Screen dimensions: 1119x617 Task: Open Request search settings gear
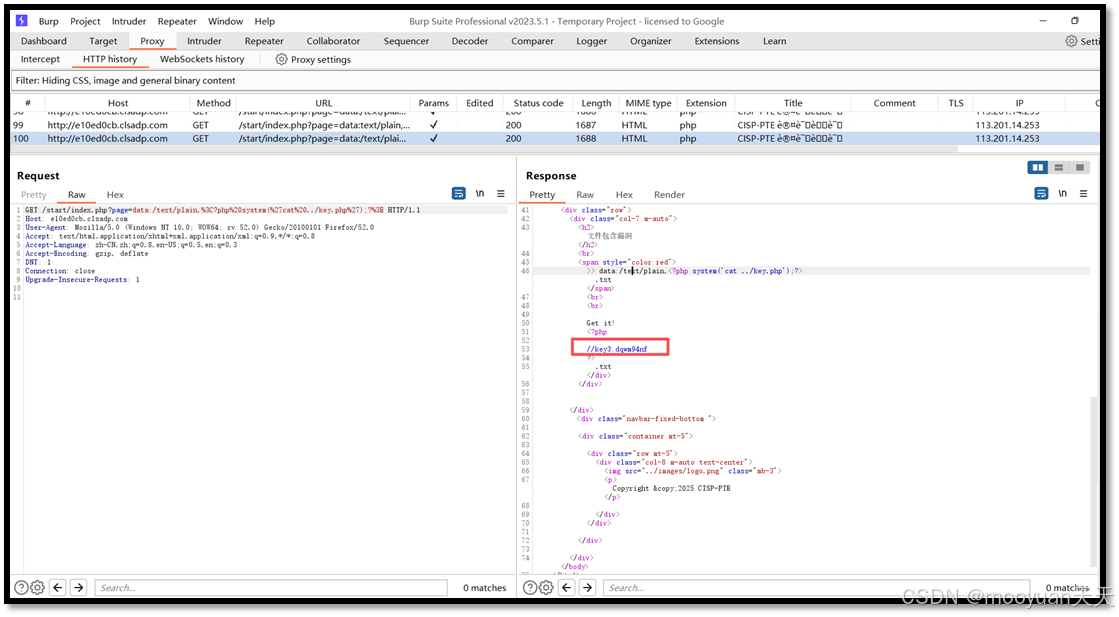pyautogui.click(x=38, y=588)
